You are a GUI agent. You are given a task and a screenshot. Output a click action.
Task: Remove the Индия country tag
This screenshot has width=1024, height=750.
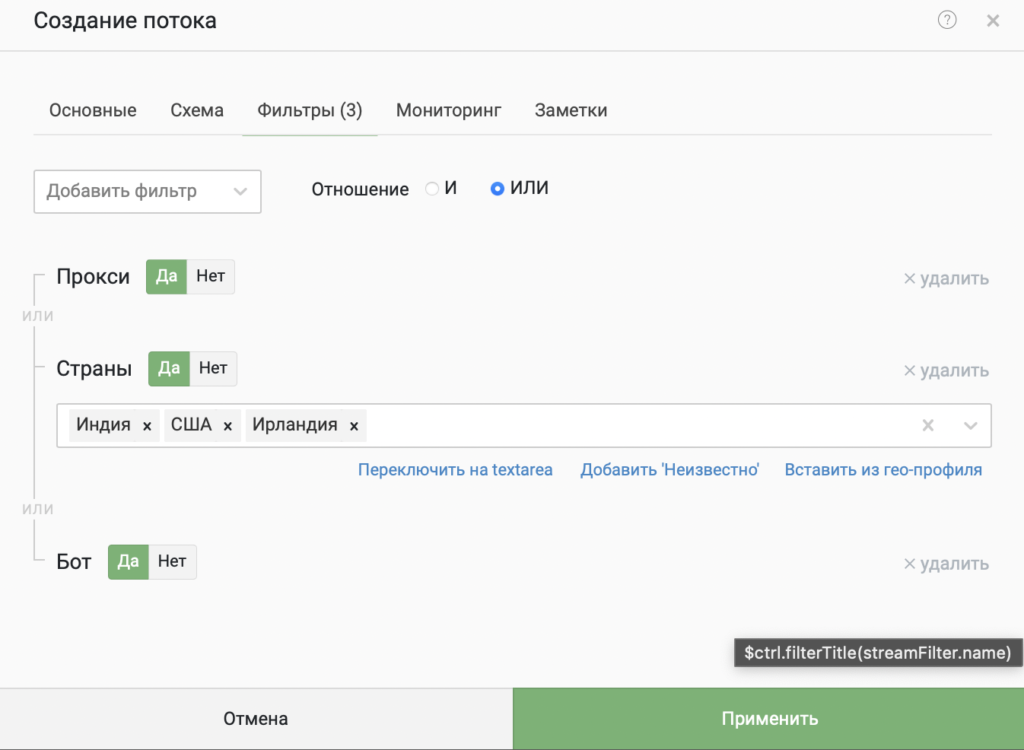pyautogui.click(x=147, y=426)
